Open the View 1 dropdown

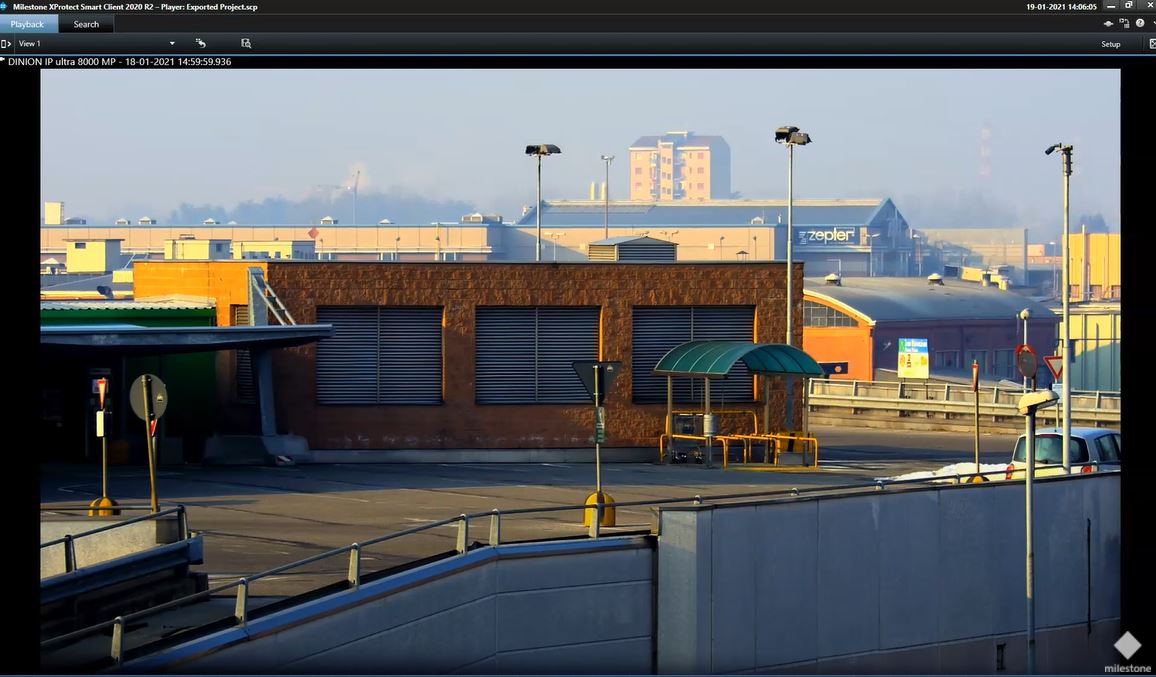172,44
